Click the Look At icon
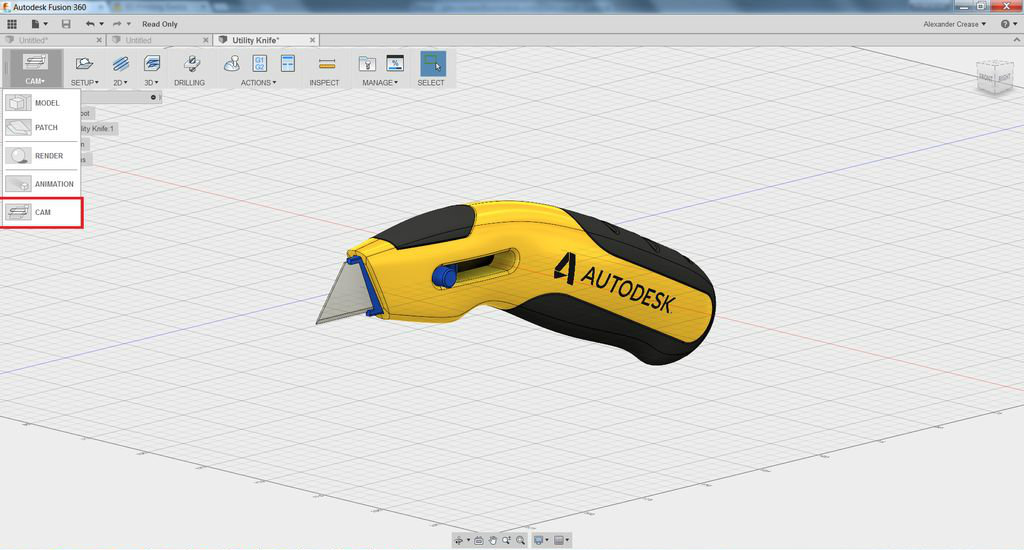This screenshot has width=1024, height=550. [x=479, y=540]
